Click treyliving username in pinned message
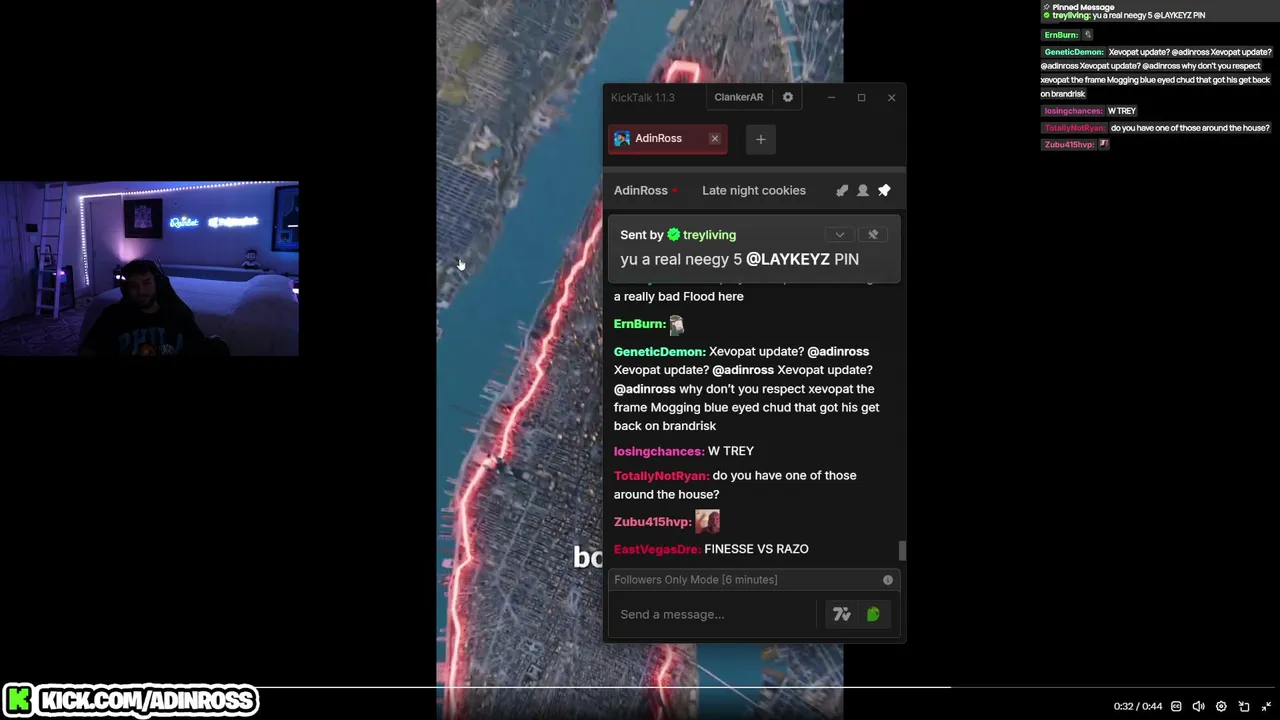This screenshot has width=1280, height=720. 709,235
